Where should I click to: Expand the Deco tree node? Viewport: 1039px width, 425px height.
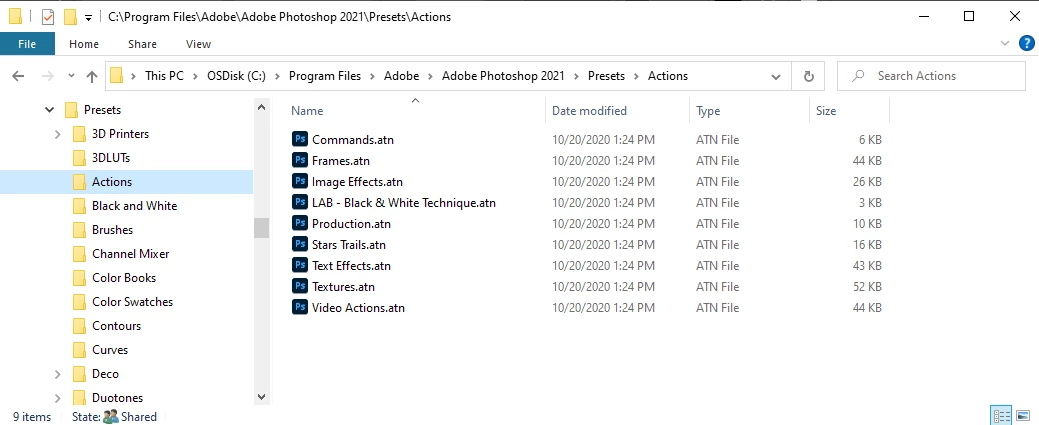(58, 374)
